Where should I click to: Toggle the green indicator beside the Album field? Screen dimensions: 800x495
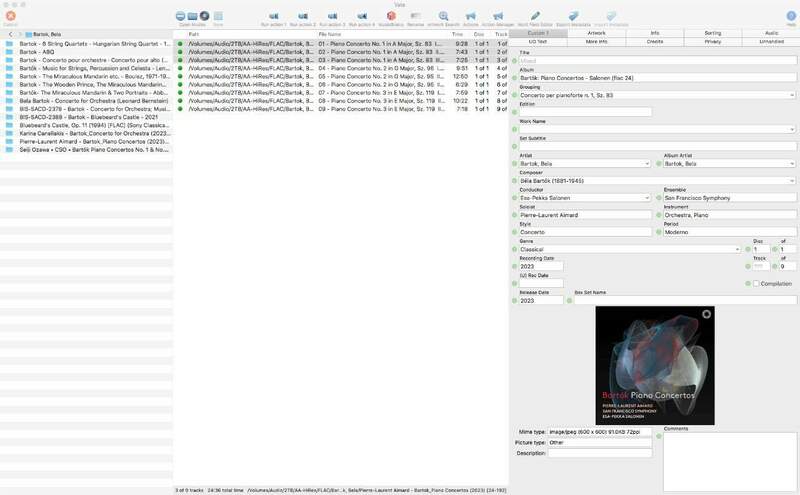point(512,77)
